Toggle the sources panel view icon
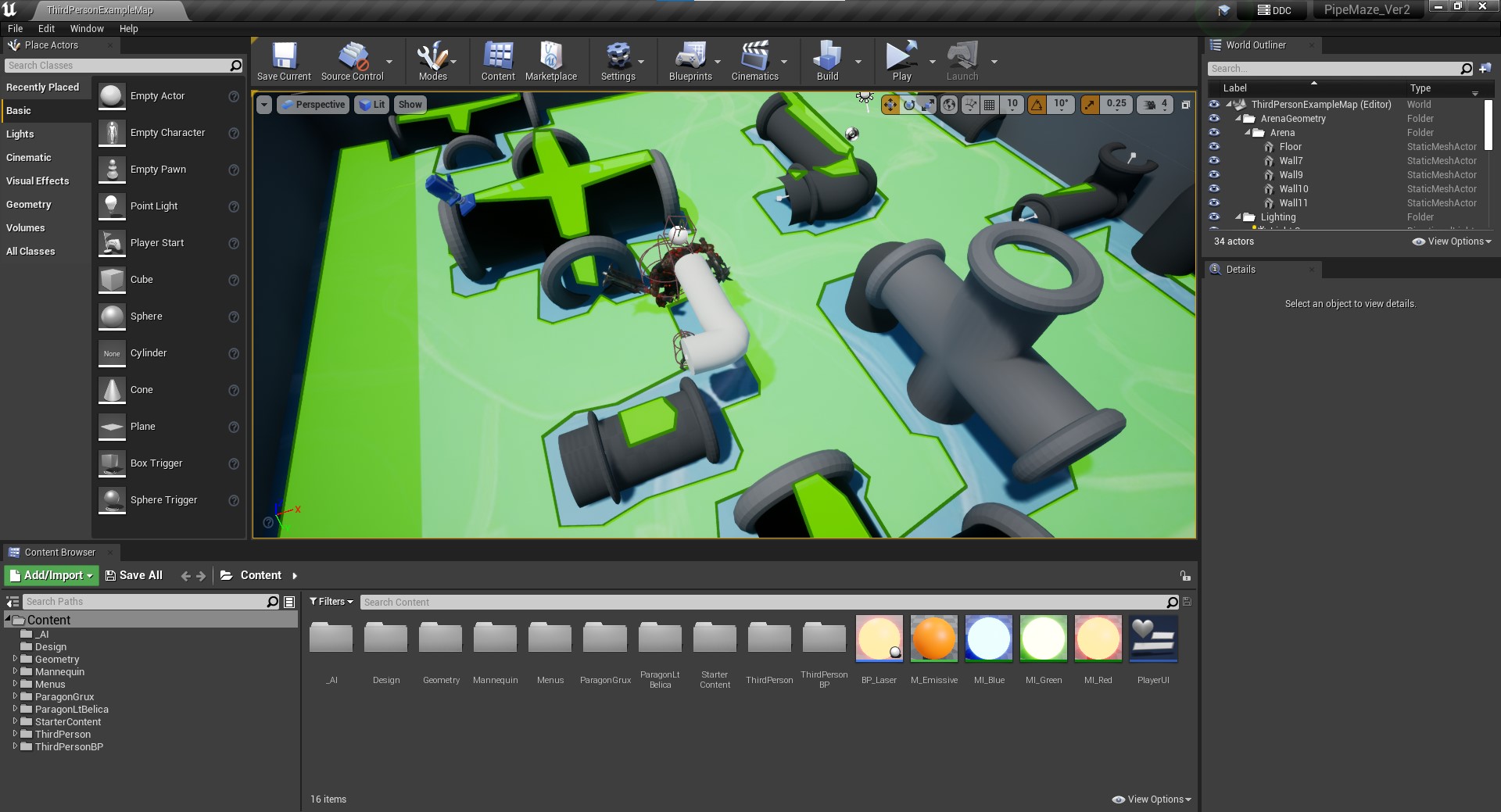The image size is (1501, 812). point(13,602)
